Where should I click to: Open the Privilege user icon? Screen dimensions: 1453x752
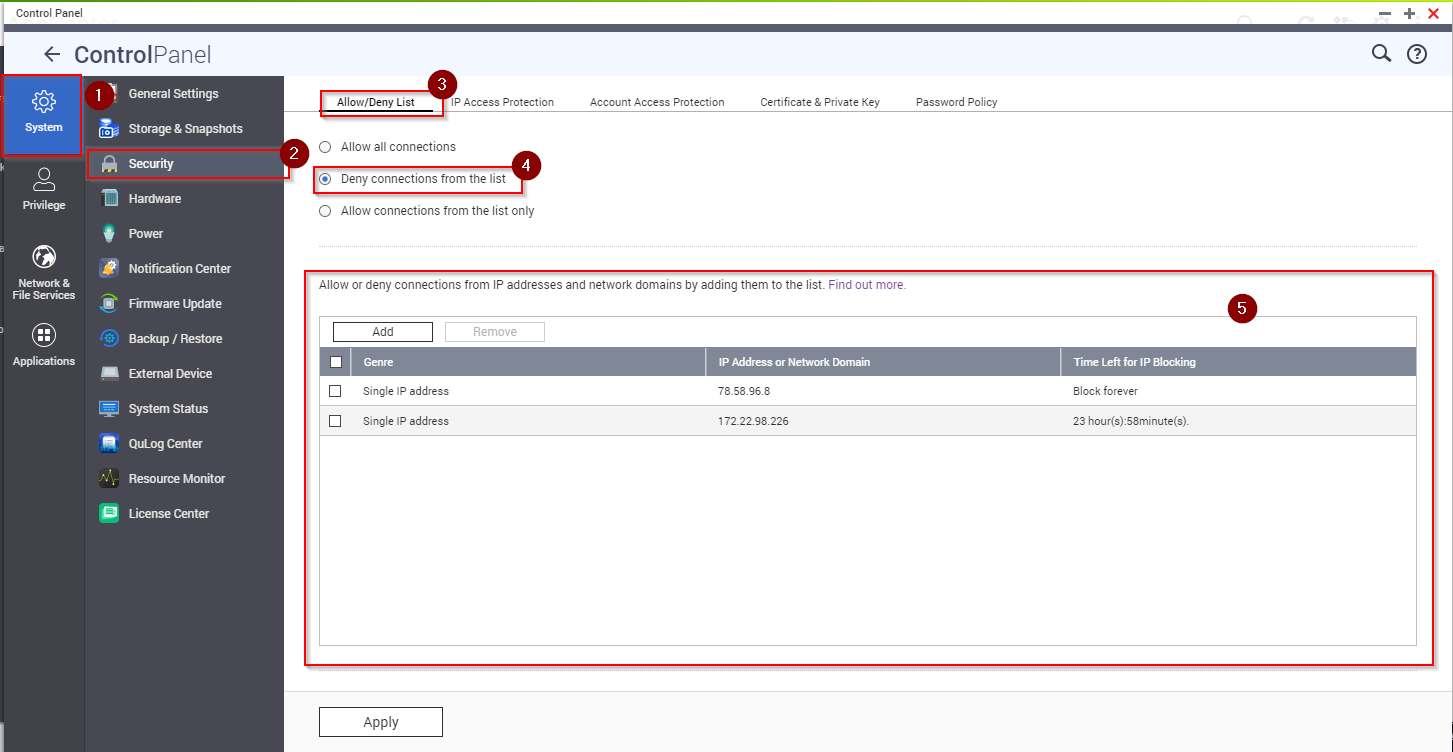click(43, 179)
